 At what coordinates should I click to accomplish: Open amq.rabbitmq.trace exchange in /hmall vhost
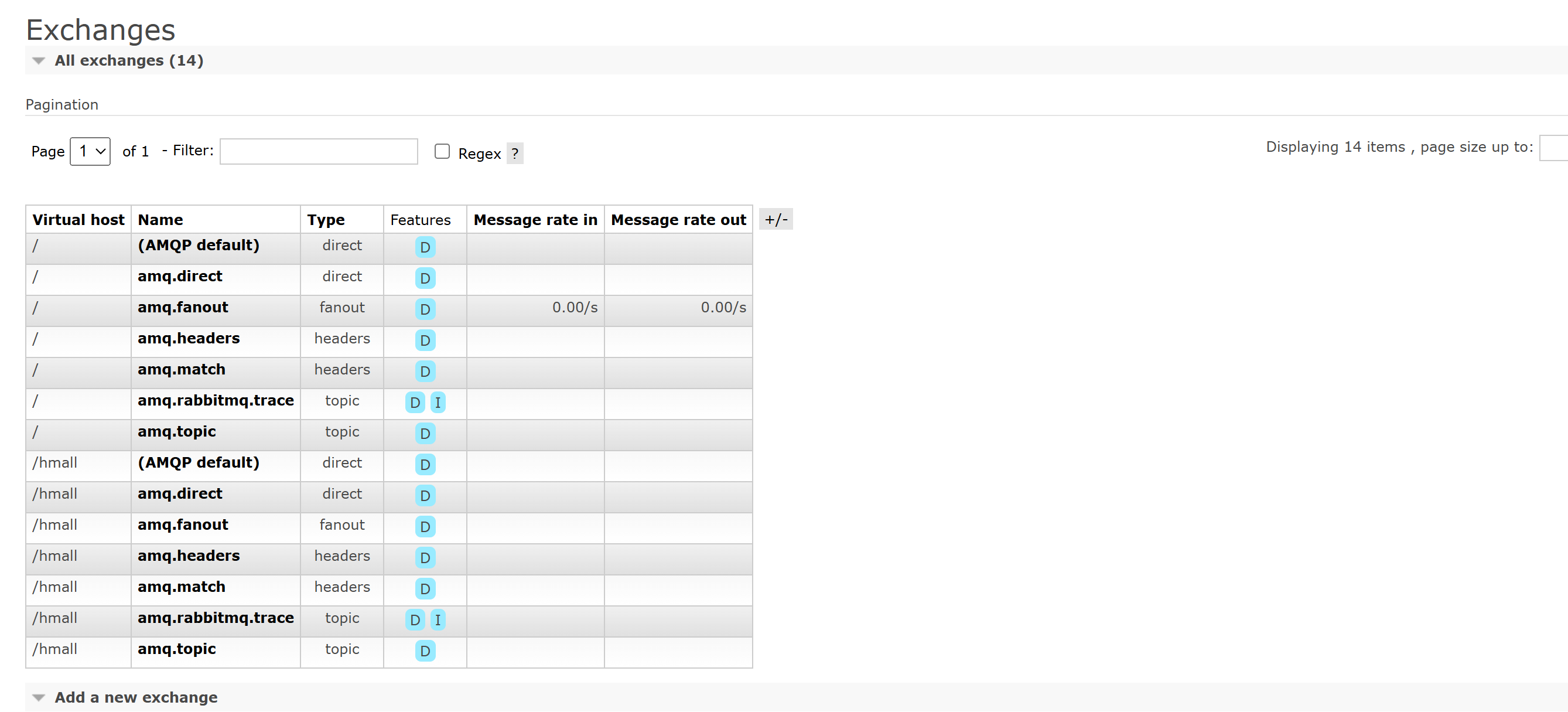pyautogui.click(x=216, y=618)
